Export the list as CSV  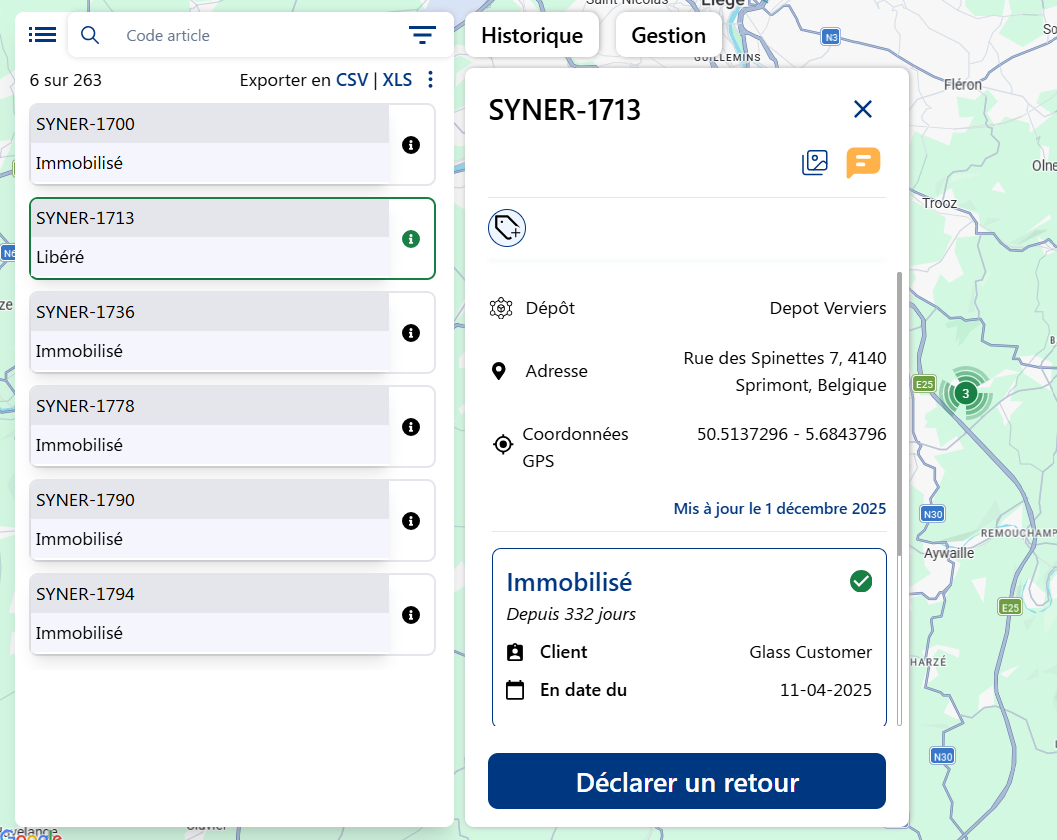pyautogui.click(x=352, y=80)
